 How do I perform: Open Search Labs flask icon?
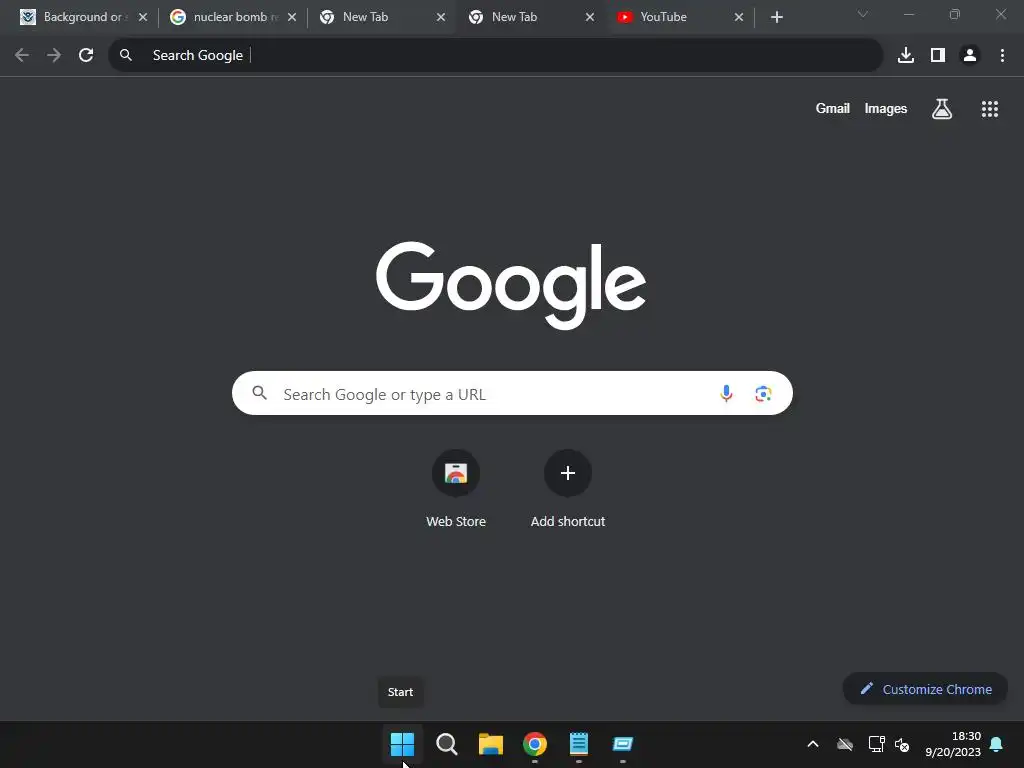(x=942, y=108)
